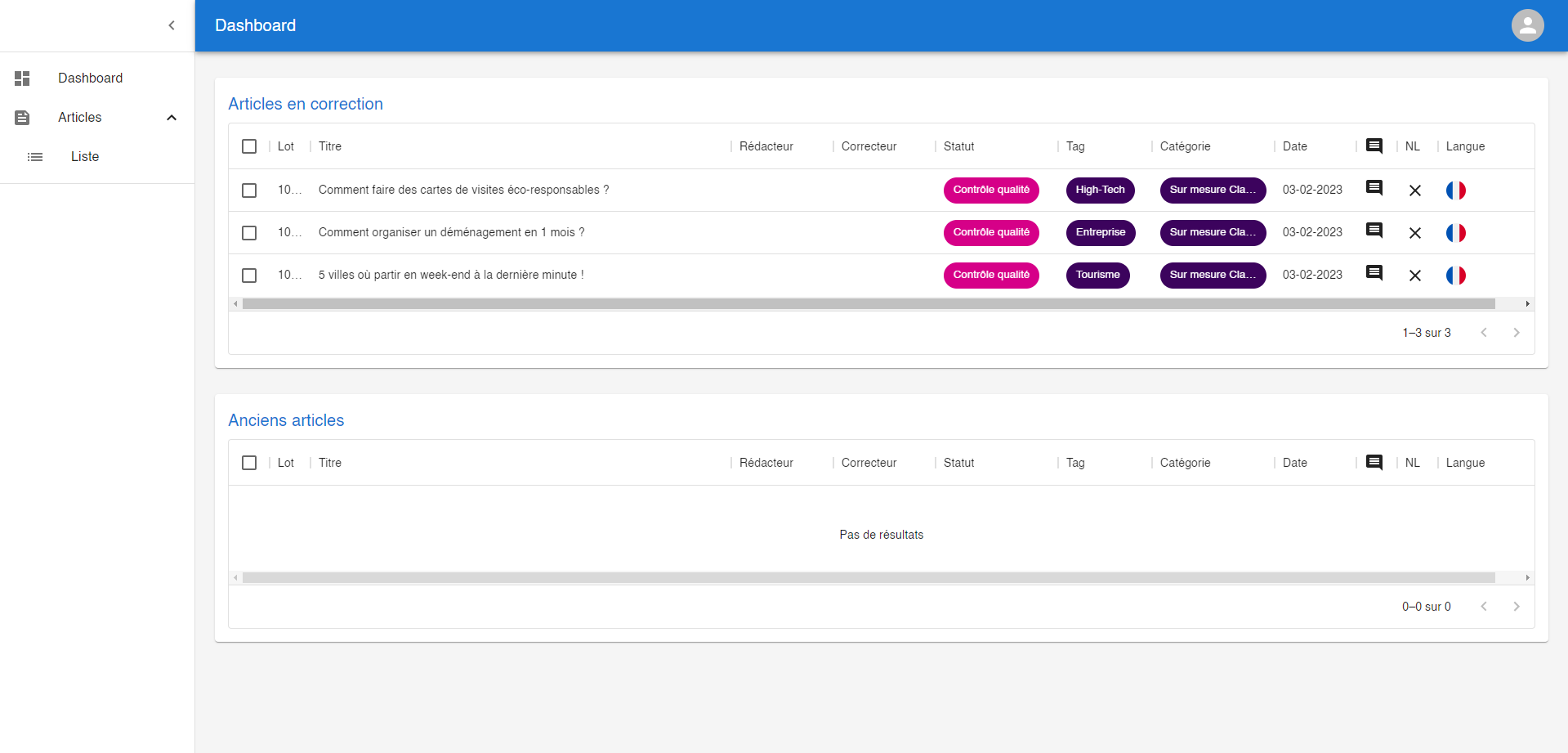Sort Articles en correction by Rédacteur
Viewport: 1568px width, 753px height.
coord(766,146)
